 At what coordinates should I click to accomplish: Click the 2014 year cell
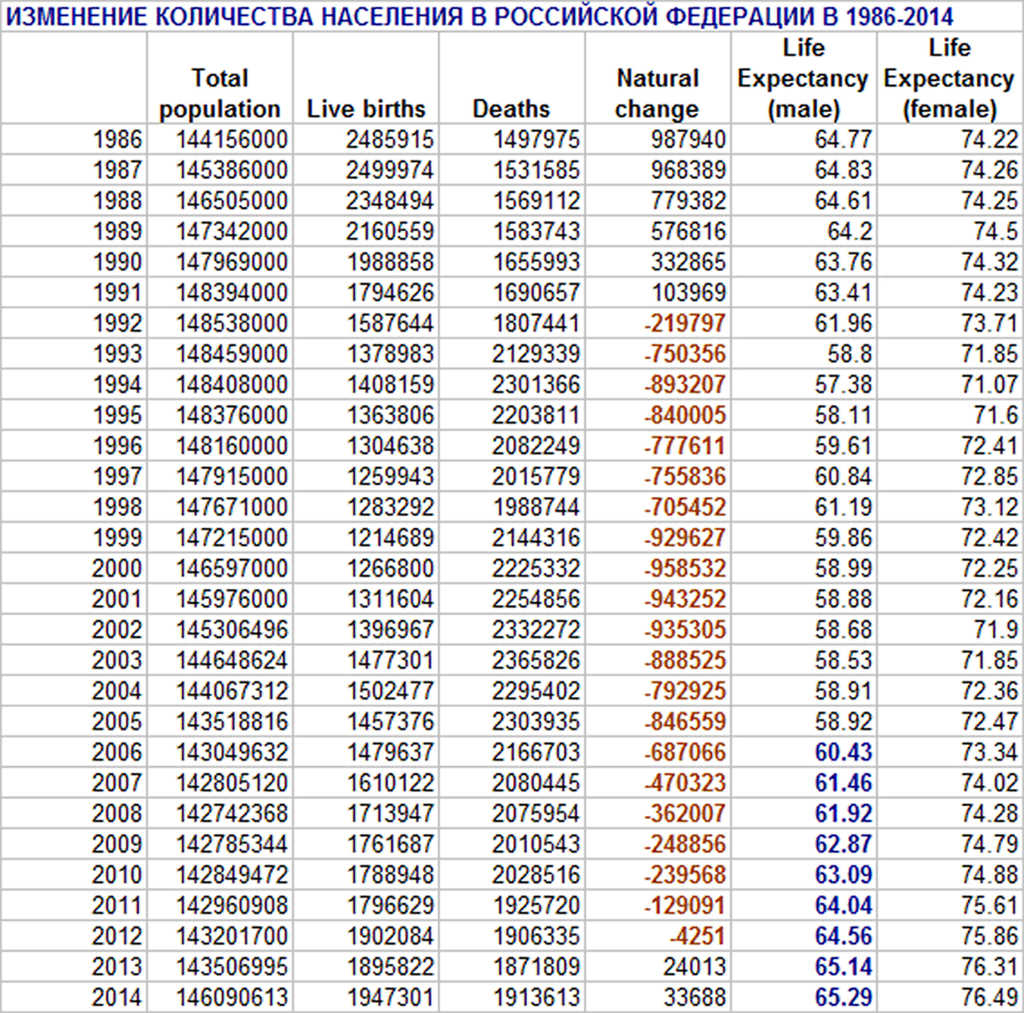pyautogui.click(x=117, y=997)
